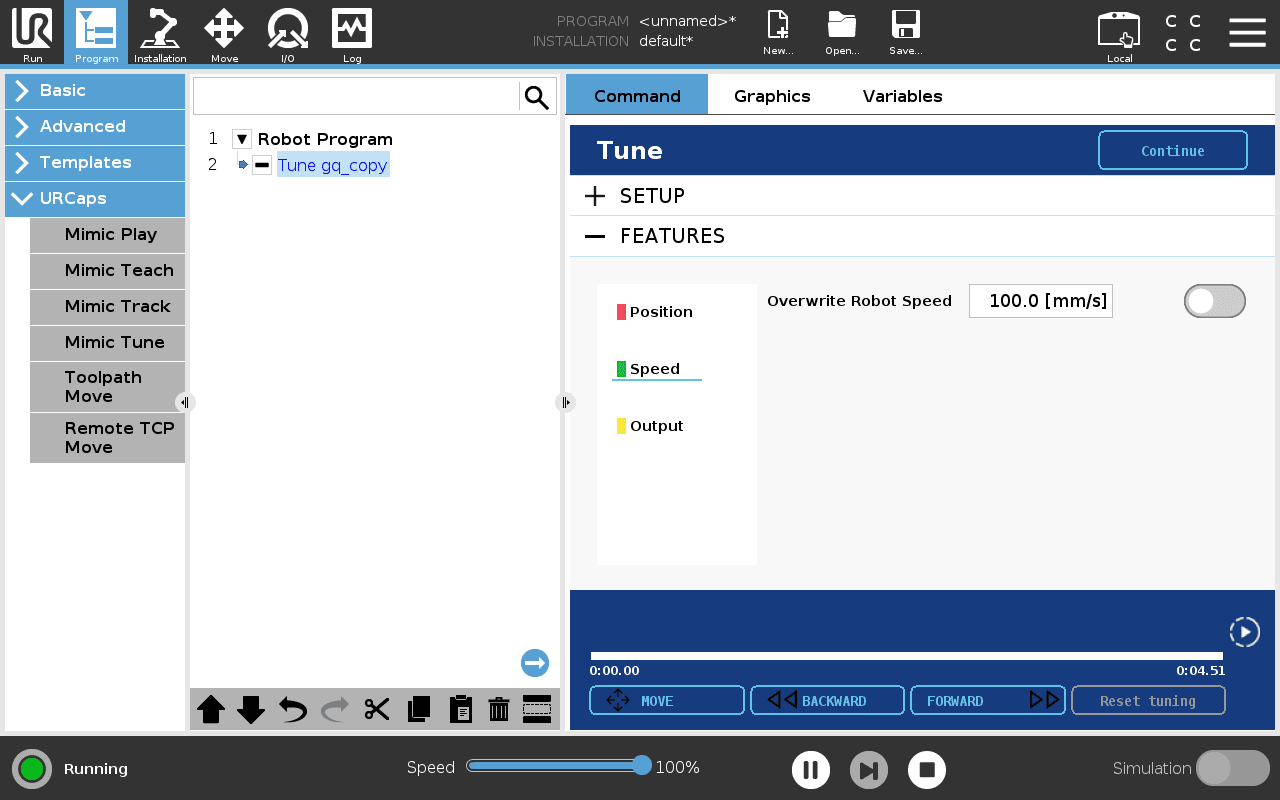
Task: Open the Log screen
Action: [x=352, y=34]
